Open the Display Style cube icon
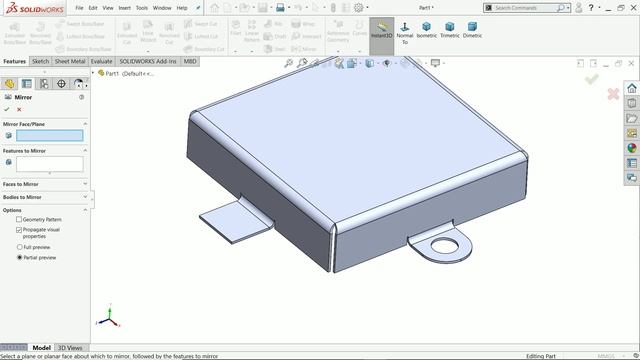 point(370,63)
